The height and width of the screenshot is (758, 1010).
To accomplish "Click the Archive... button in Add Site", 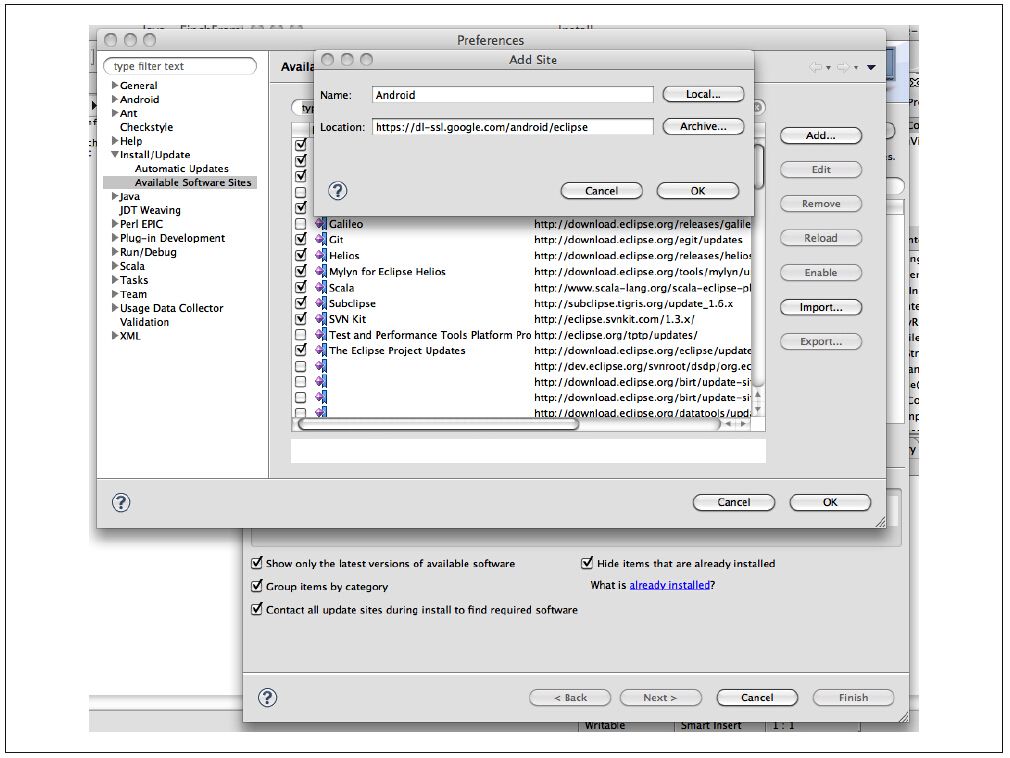I will tap(703, 126).
